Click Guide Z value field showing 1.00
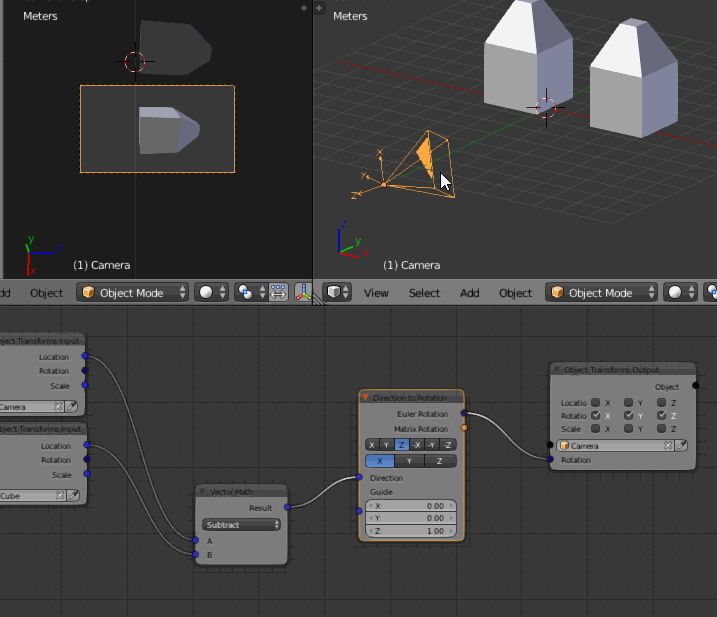Screen dimensions: 717x617 411,531
